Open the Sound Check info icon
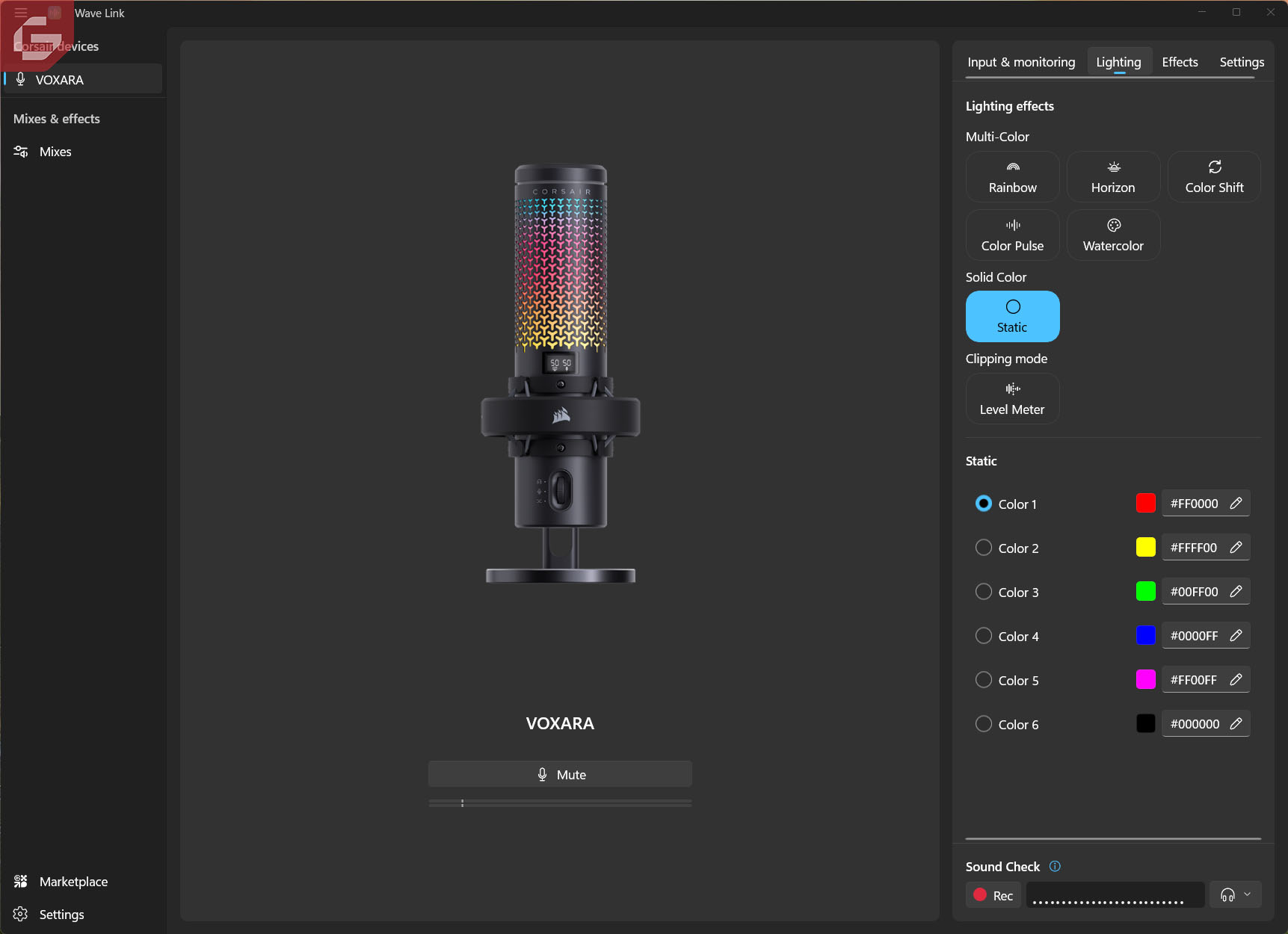 click(x=1055, y=867)
